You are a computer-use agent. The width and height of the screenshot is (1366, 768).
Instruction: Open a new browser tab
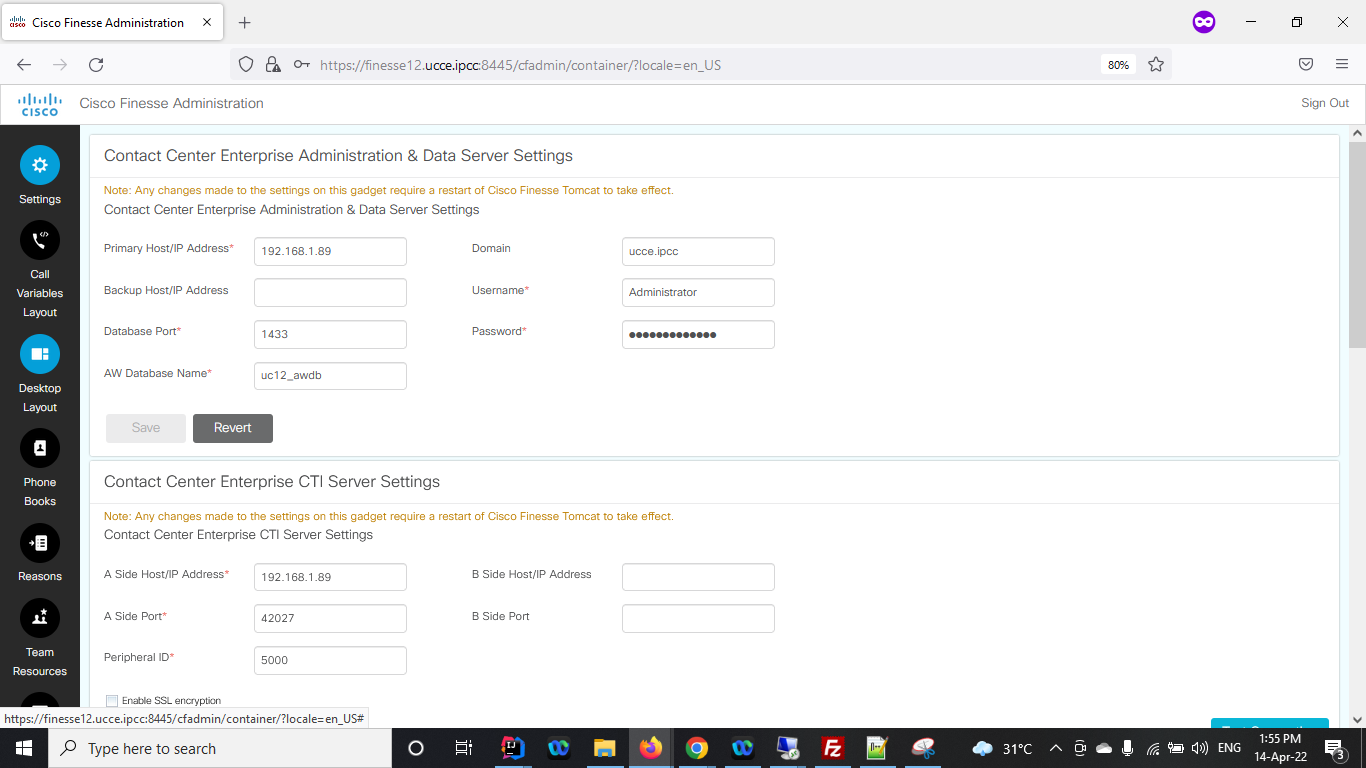point(245,22)
